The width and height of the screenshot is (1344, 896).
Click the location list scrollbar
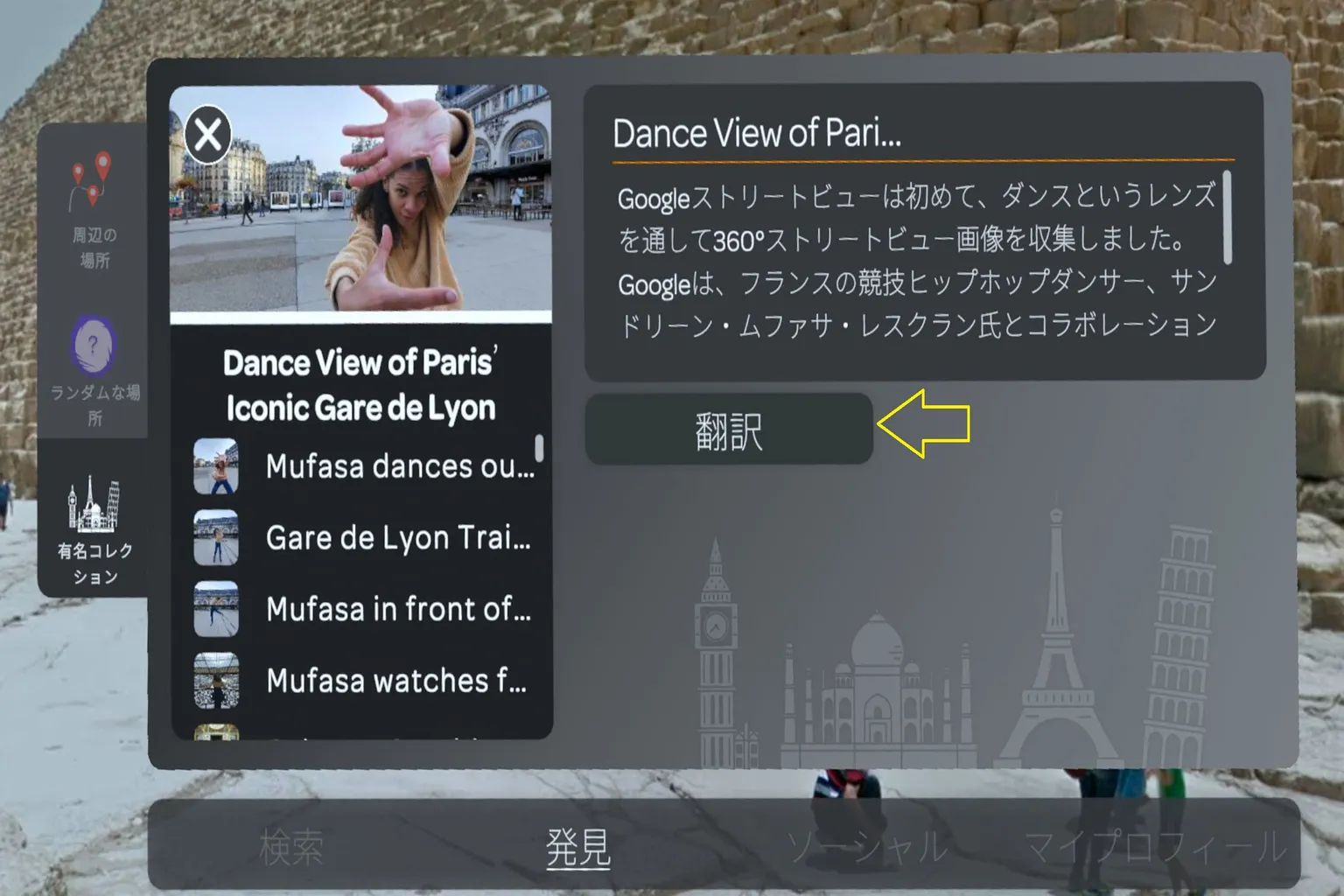point(539,449)
